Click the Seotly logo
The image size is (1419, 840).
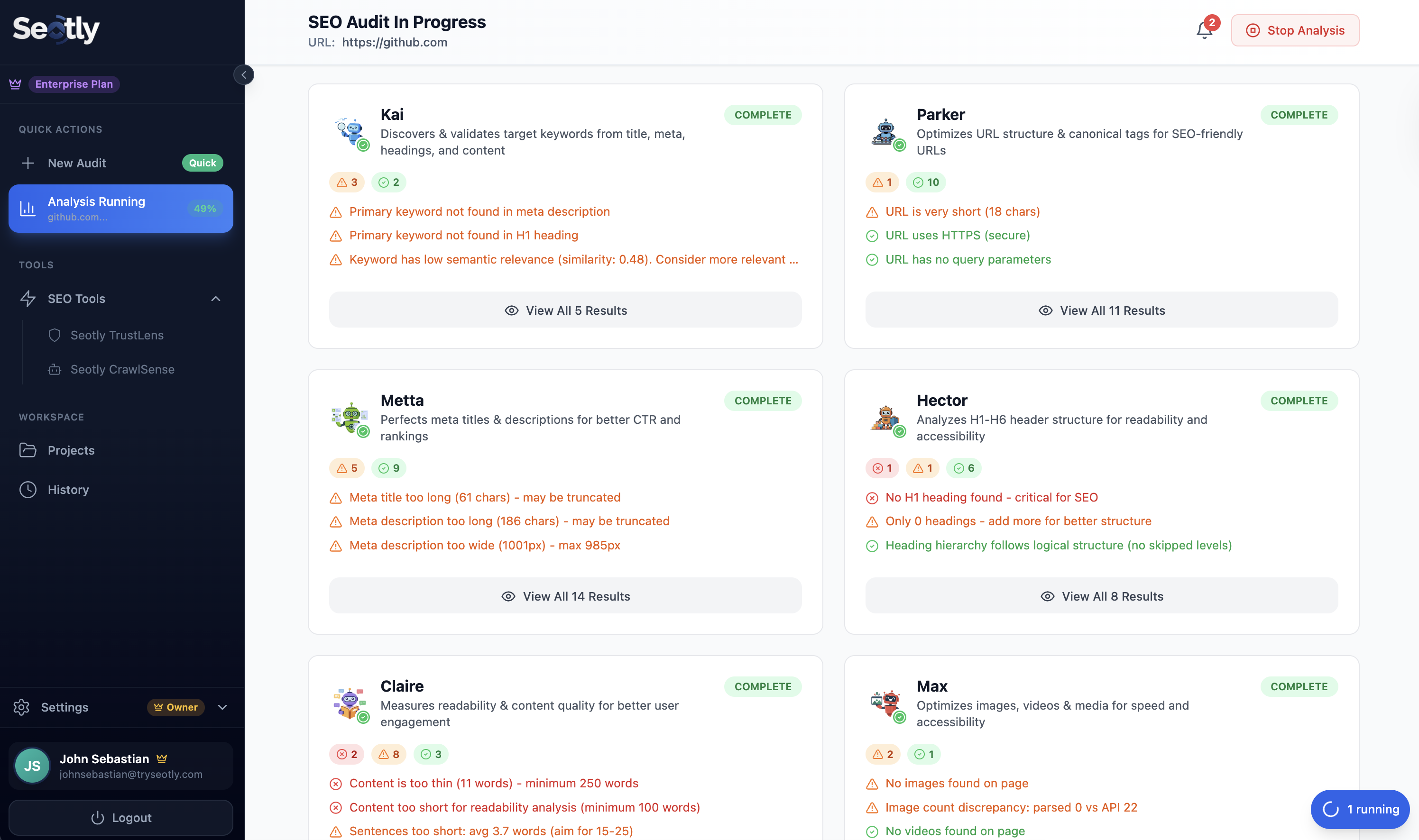click(x=55, y=29)
